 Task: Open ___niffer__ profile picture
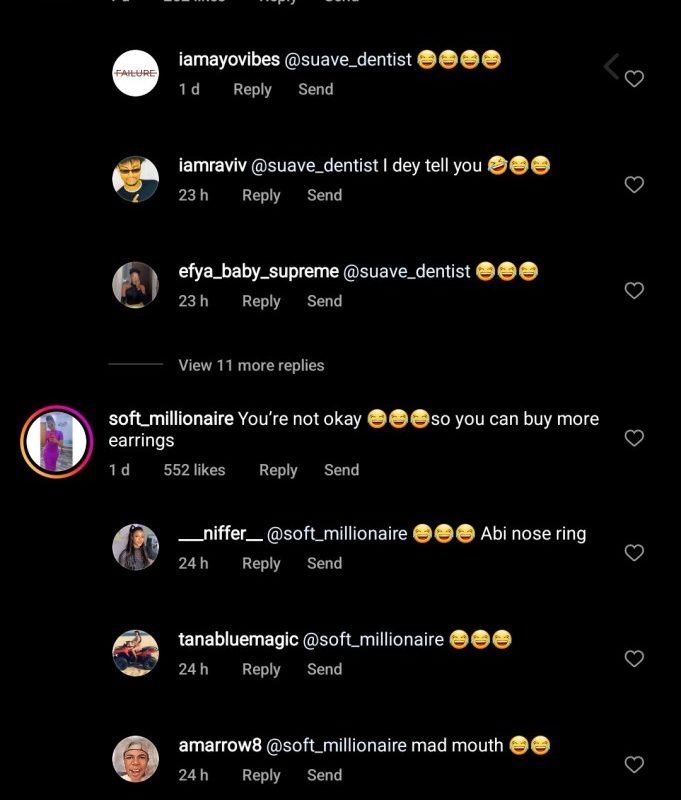pos(135,547)
